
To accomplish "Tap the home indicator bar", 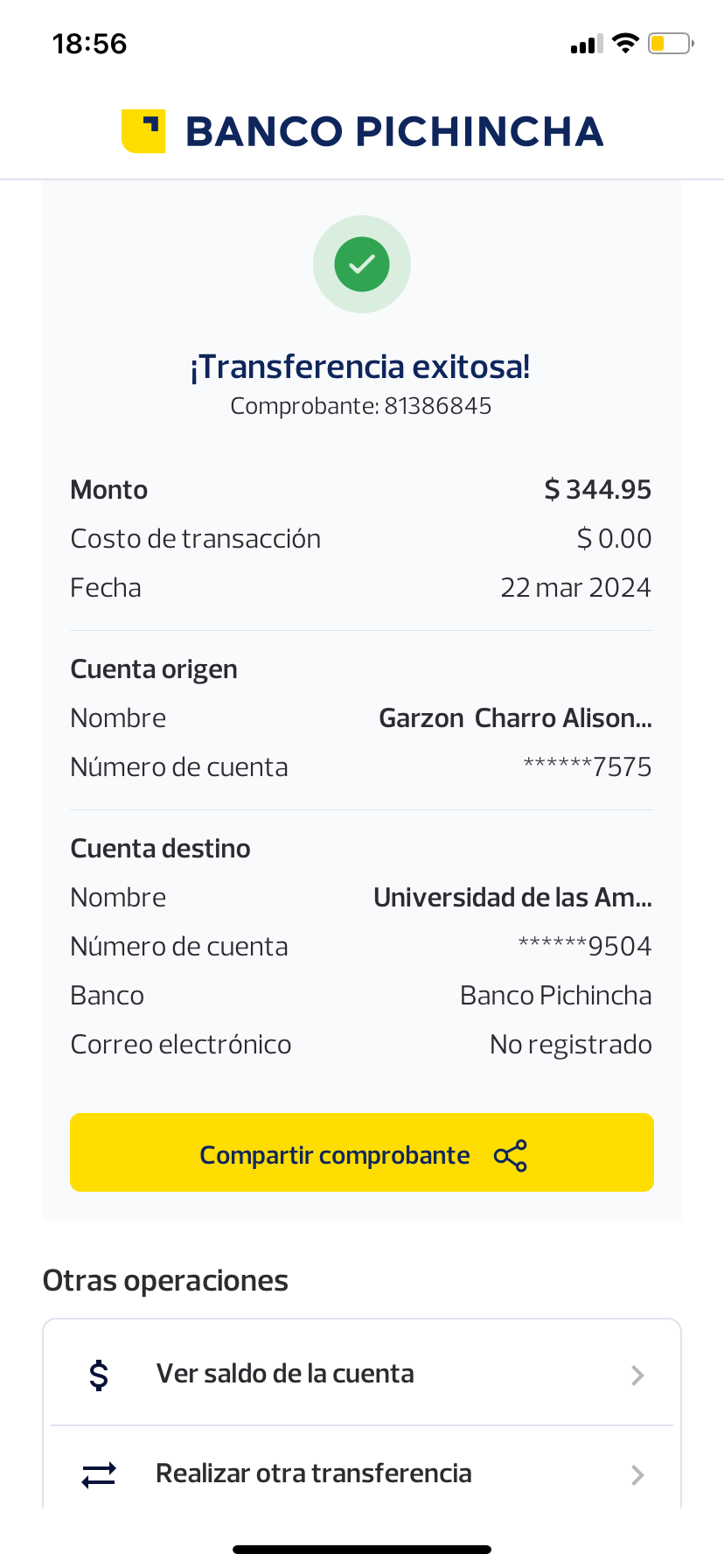I will point(362,1549).
